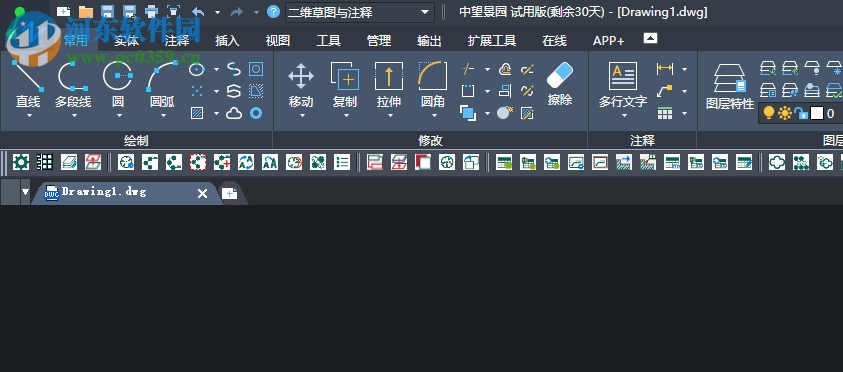Close the Drawing1.dwg tab
The height and width of the screenshot is (372, 843).
coord(202,194)
